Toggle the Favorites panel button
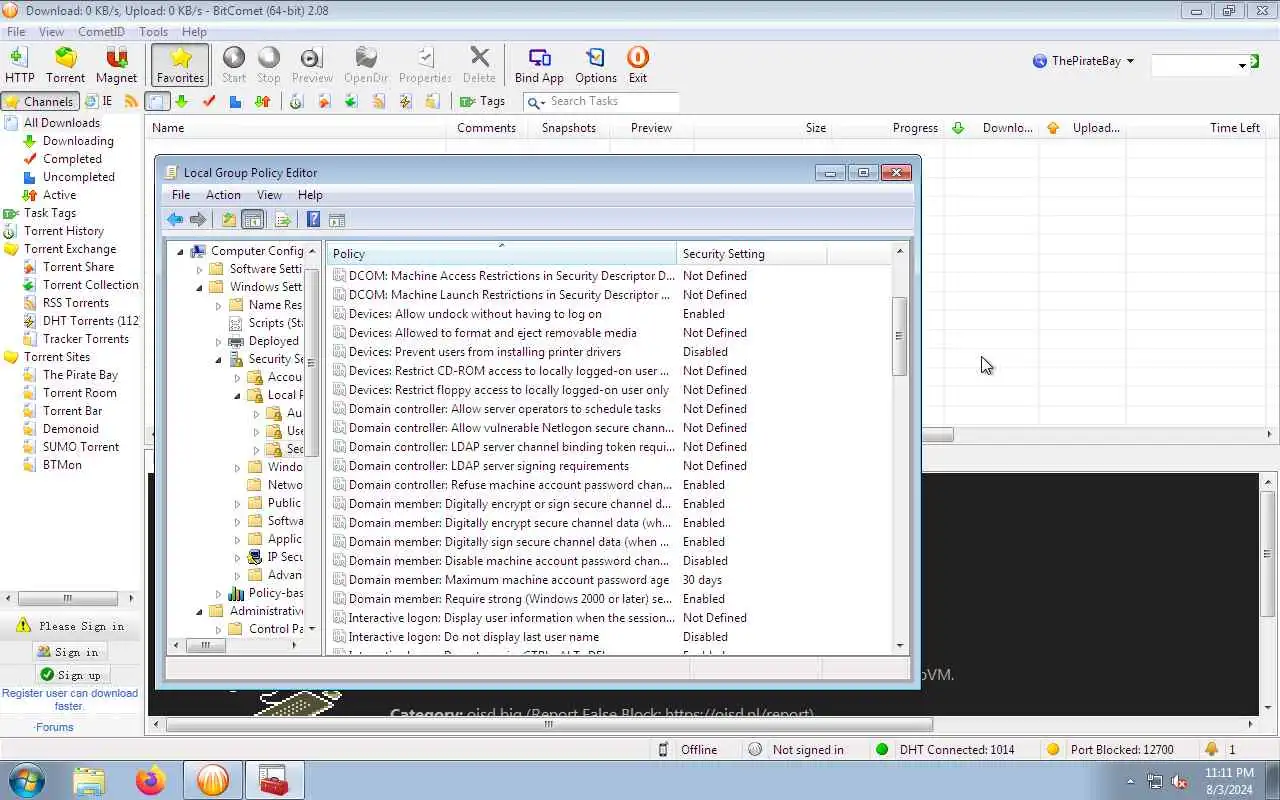This screenshot has height=800, width=1280. (x=180, y=65)
